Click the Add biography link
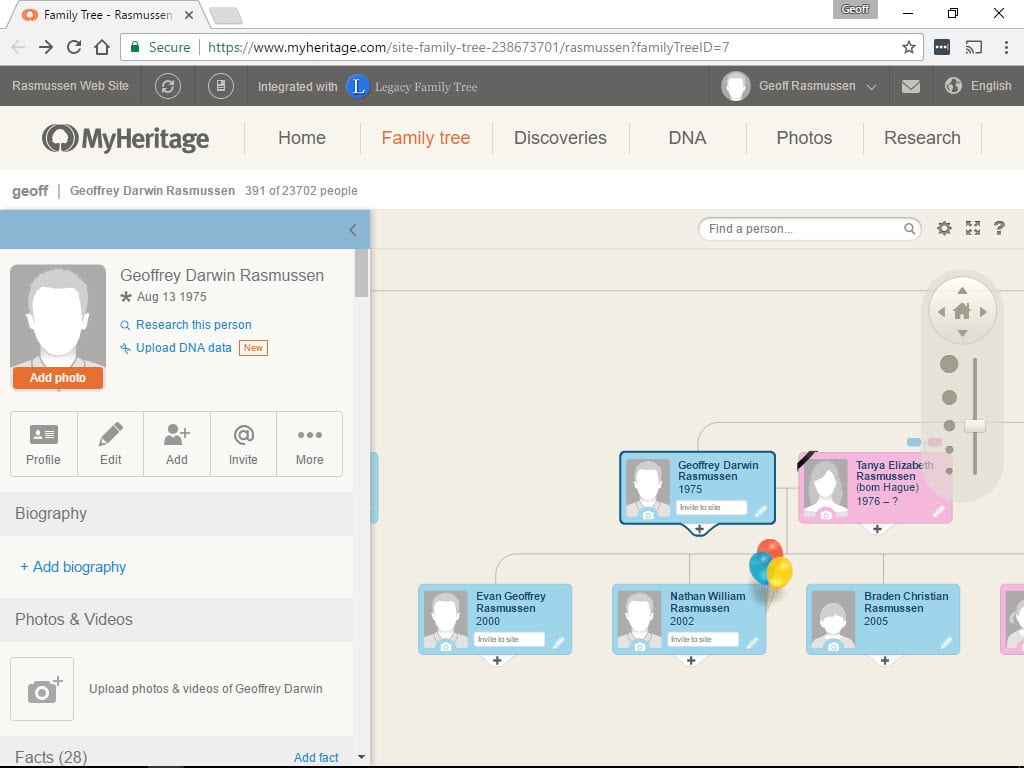This screenshot has width=1024, height=768. click(x=73, y=567)
